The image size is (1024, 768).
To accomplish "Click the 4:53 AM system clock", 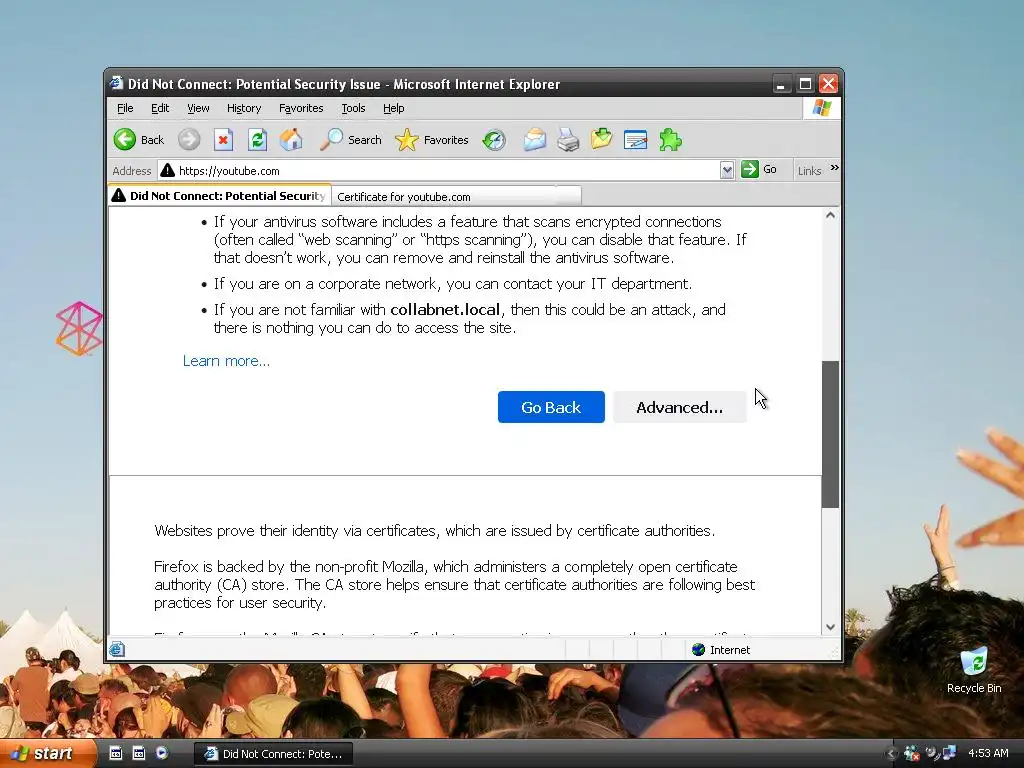I will pos(987,753).
